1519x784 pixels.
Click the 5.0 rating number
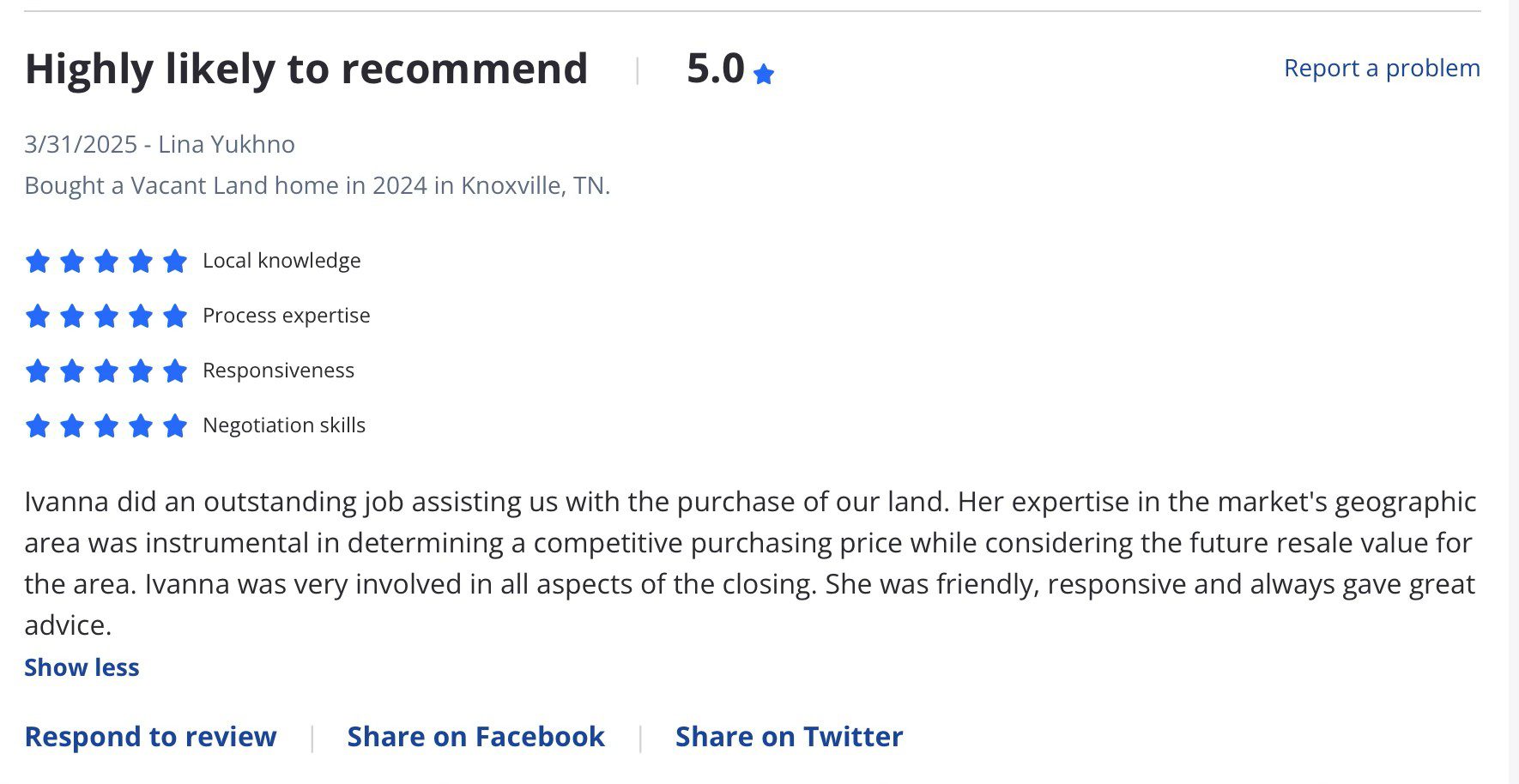[x=716, y=69]
